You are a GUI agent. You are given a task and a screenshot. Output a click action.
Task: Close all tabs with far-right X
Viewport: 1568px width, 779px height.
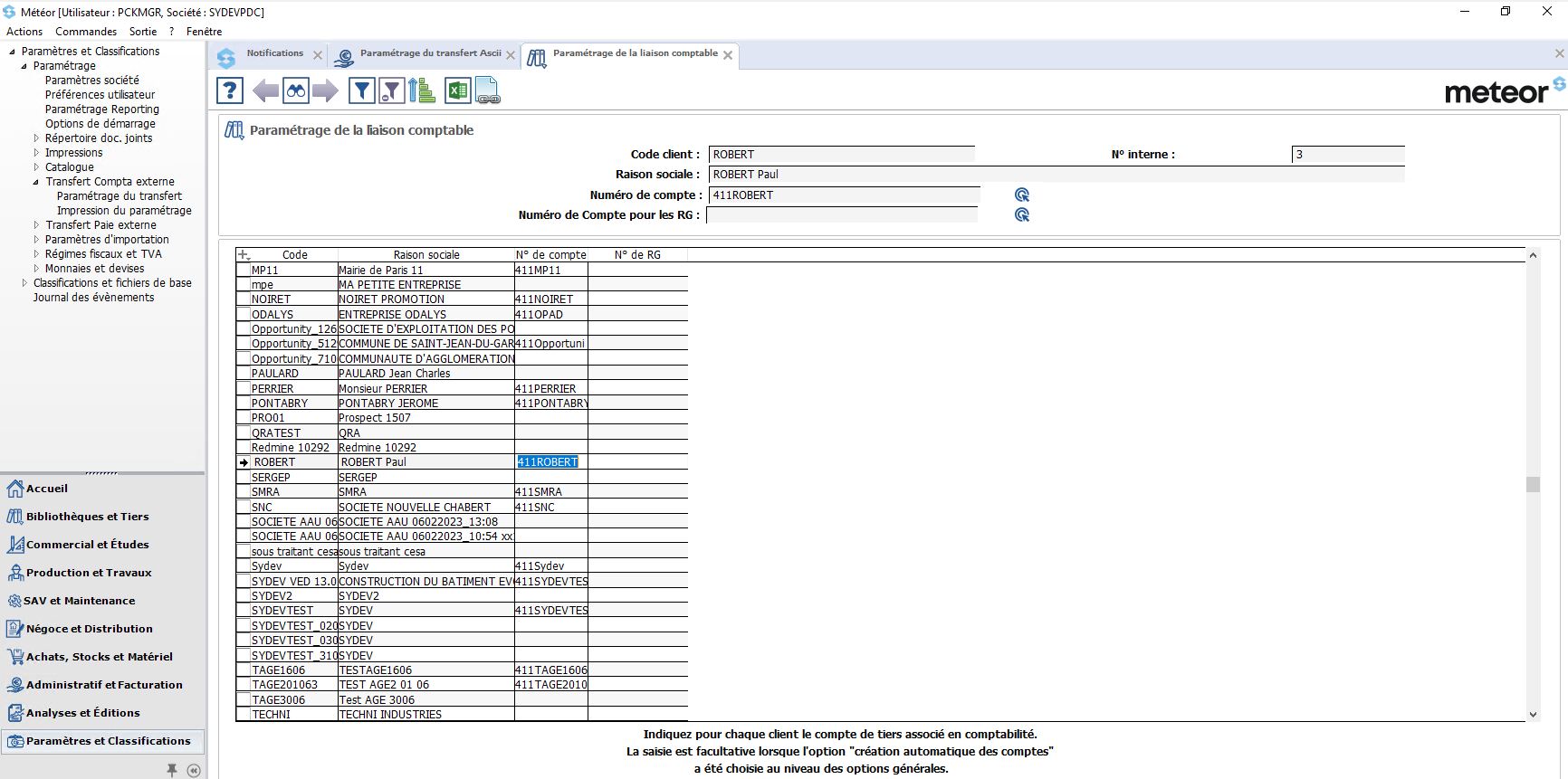[1559, 53]
